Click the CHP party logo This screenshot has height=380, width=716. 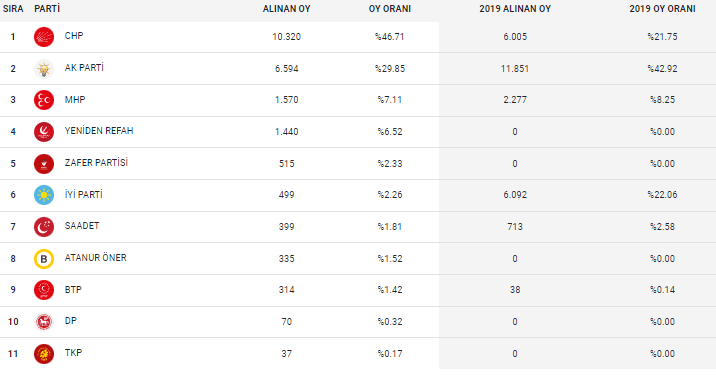click(x=44, y=37)
